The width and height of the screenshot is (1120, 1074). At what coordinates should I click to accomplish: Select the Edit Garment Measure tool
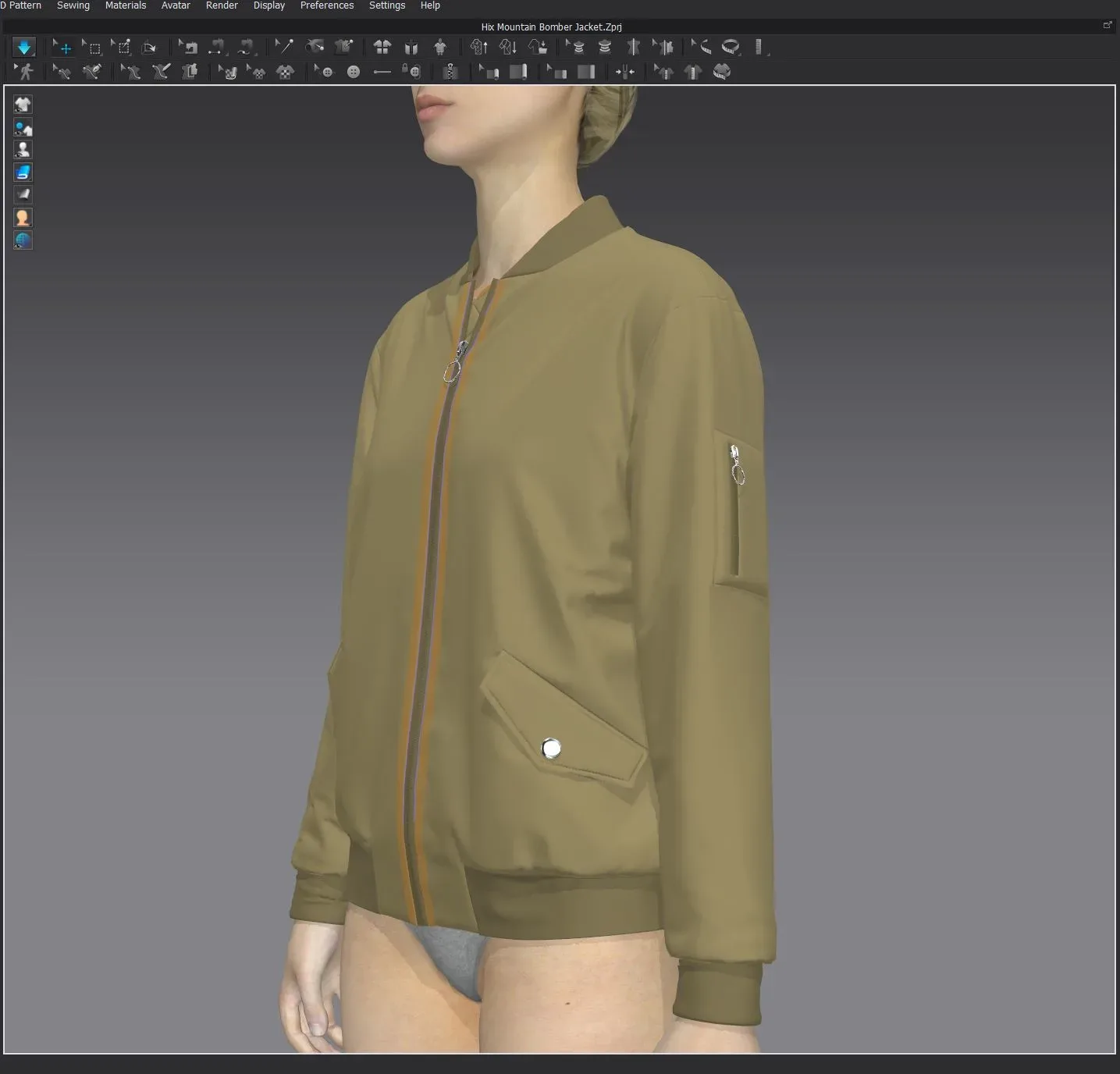click(x=663, y=73)
